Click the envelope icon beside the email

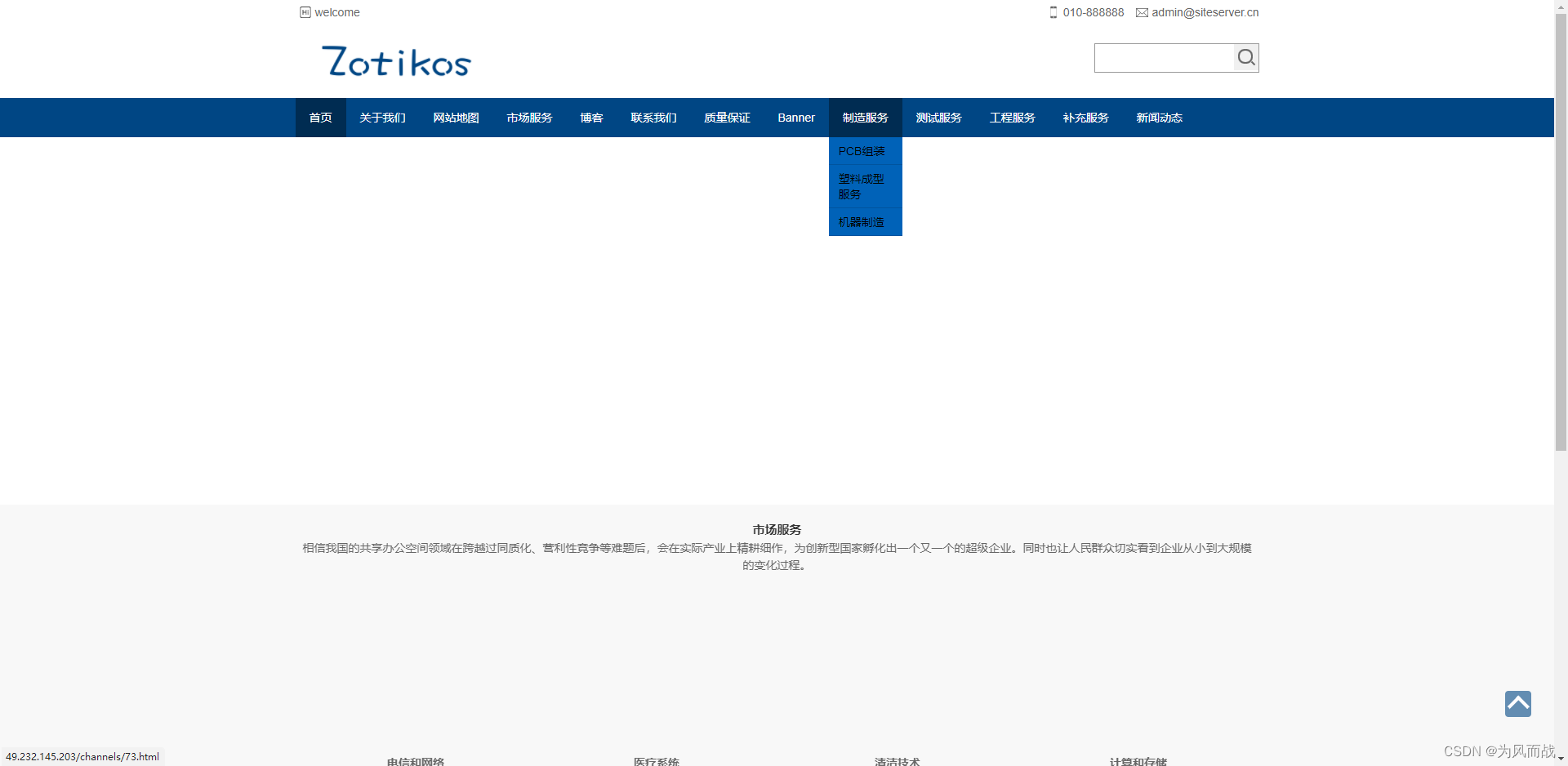tap(1142, 12)
